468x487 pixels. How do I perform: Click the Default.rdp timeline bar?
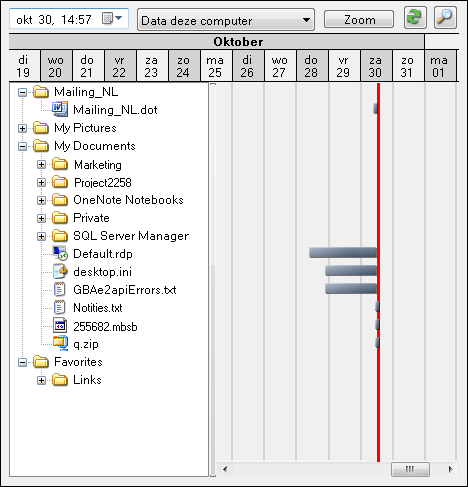point(343,252)
